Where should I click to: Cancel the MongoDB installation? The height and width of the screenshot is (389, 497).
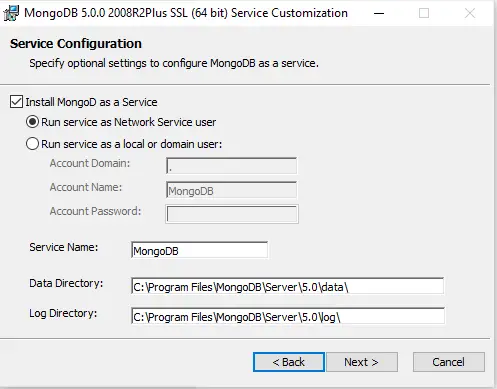pyautogui.click(x=449, y=362)
